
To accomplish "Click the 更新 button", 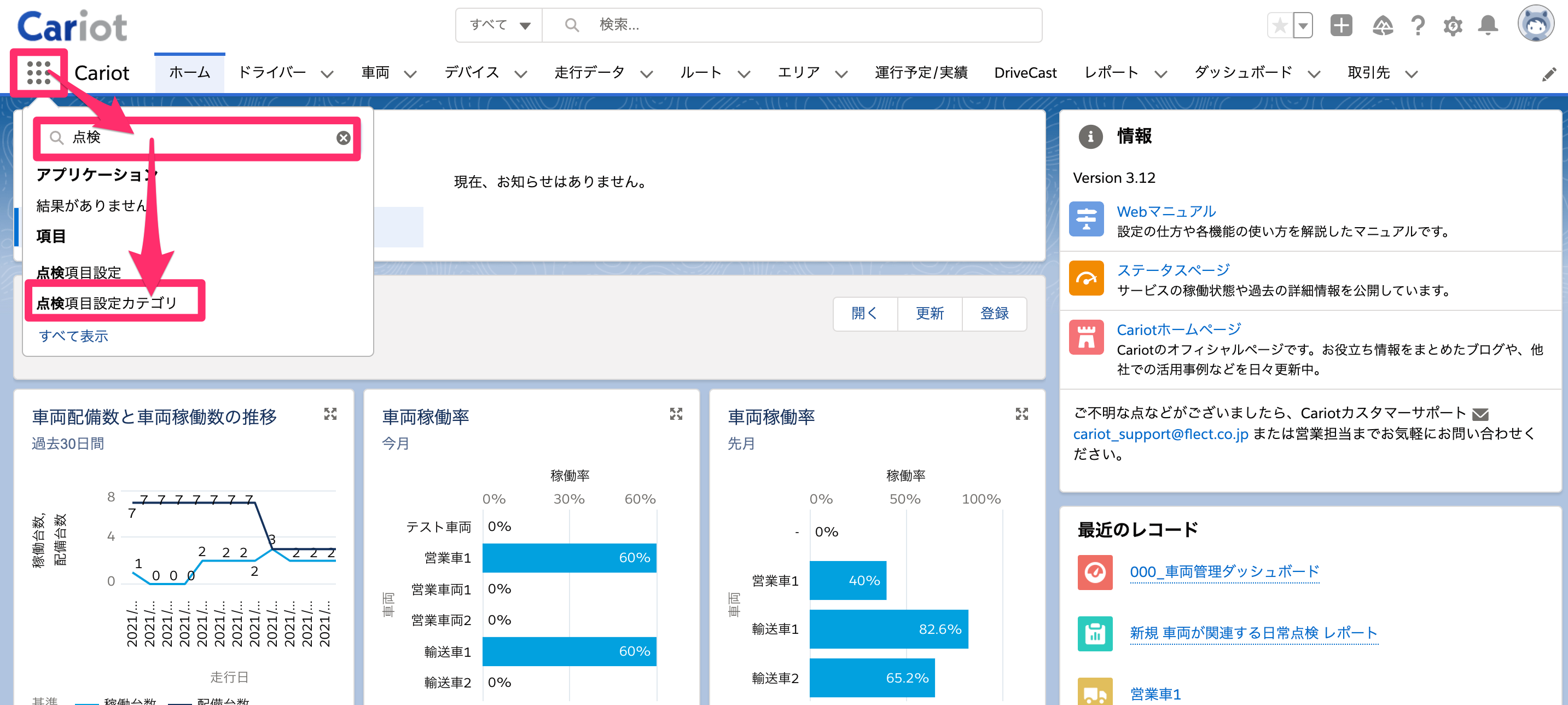I will (x=930, y=314).
